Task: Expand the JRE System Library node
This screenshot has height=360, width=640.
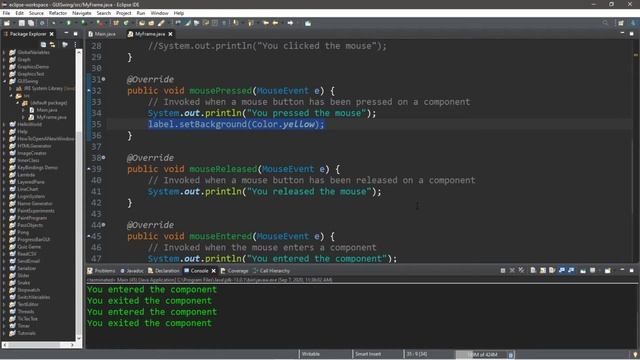Action: (11, 88)
